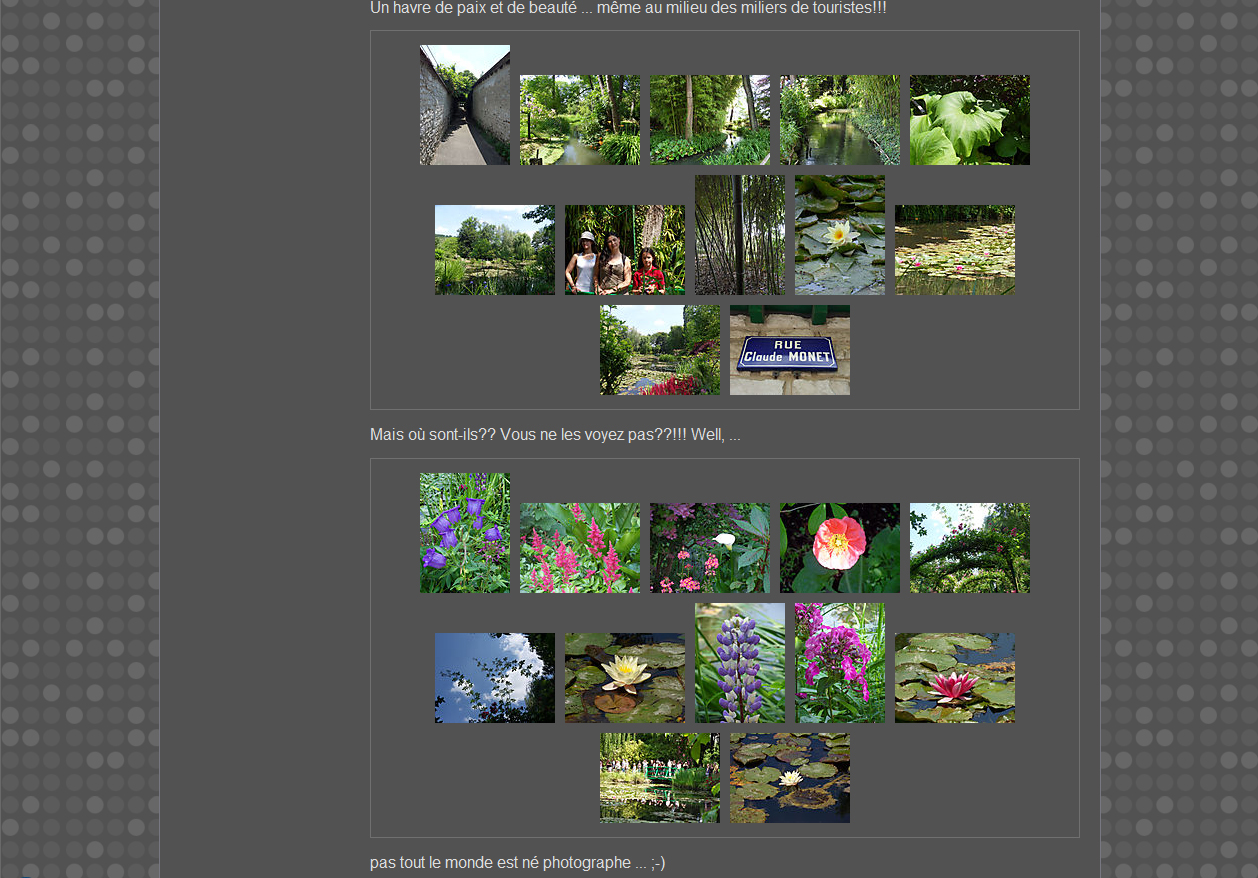The width and height of the screenshot is (1258, 878).
Task: View the deep pink water lily photo
Action: click(954, 678)
